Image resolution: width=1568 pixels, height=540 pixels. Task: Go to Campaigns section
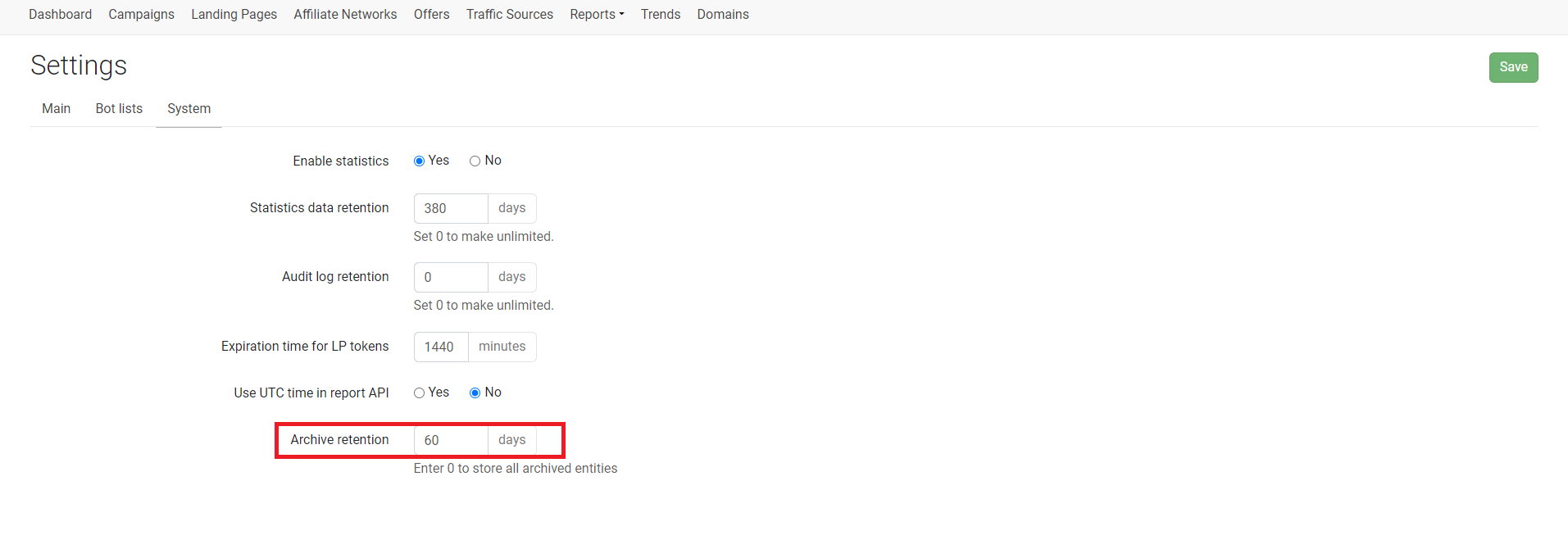coord(141,15)
